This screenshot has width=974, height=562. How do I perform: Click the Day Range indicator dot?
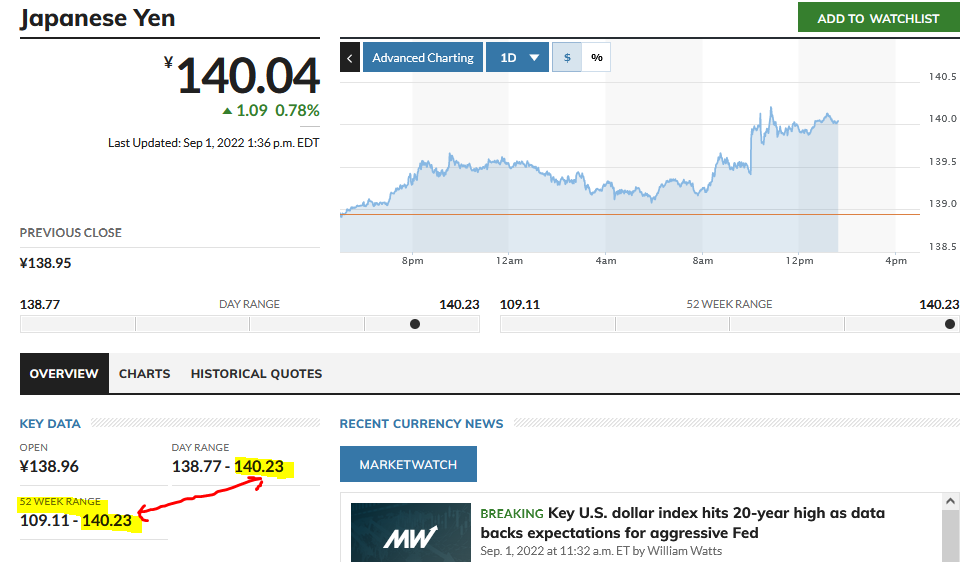[x=415, y=324]
